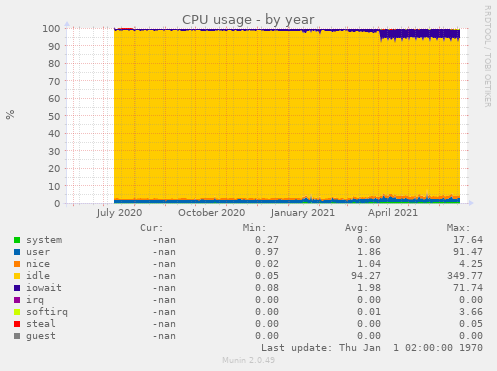Click the 'guest' legend label

(x=41, y=336)
